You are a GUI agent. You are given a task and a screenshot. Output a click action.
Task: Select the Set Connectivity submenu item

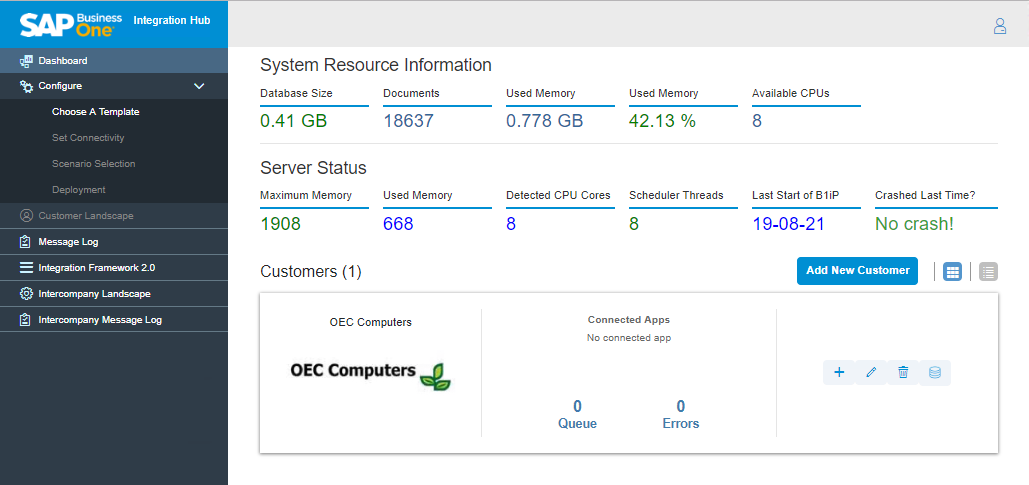pos(88,138)
